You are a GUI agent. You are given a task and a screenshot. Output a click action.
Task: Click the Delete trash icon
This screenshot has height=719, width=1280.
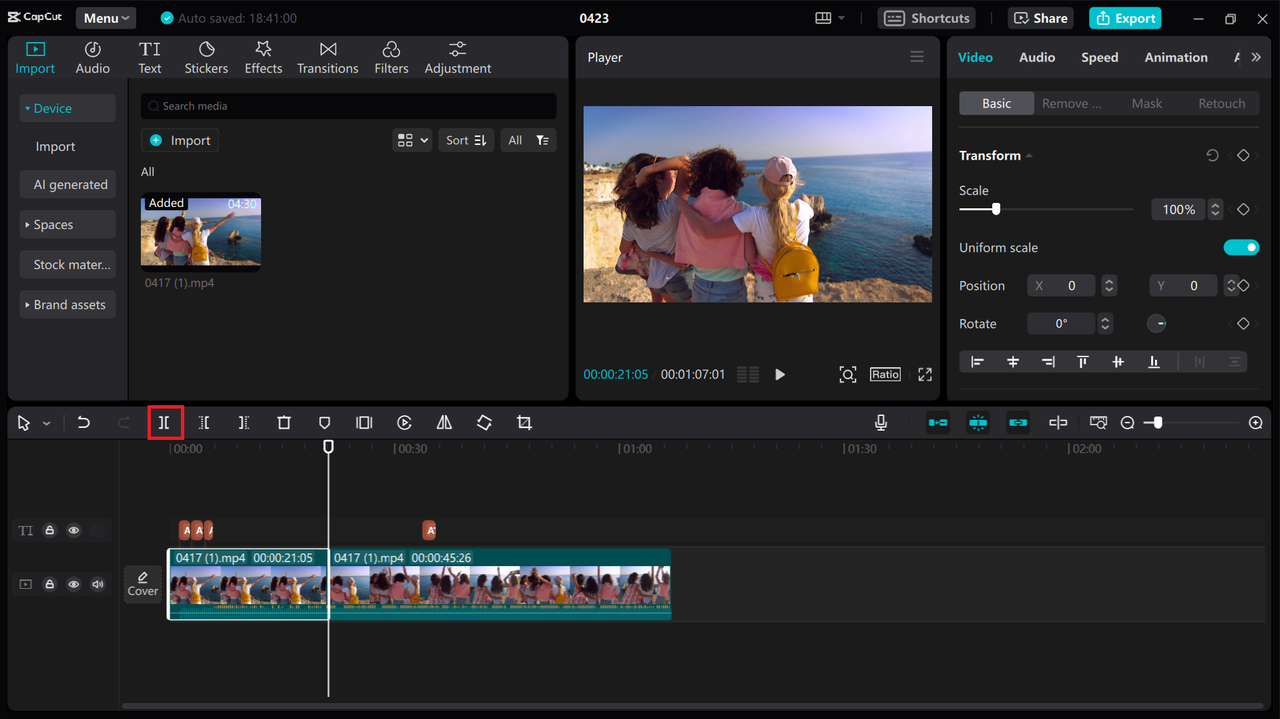(284, 423)
